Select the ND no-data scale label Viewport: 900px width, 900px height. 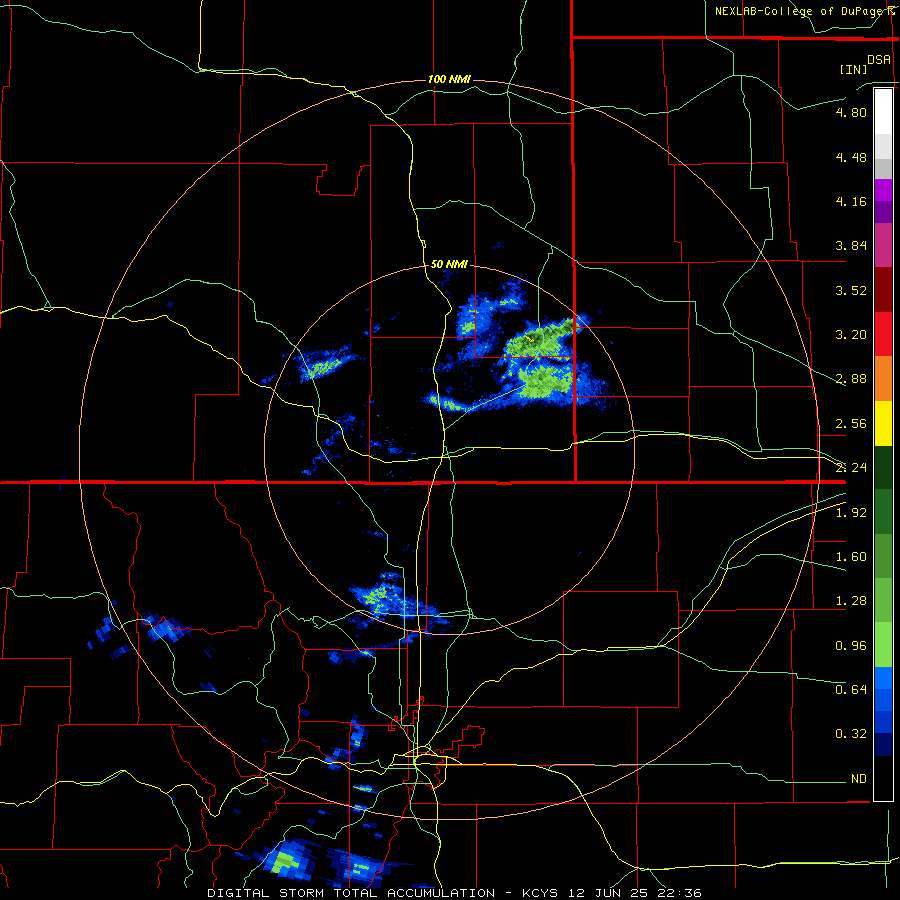[859, 779]
